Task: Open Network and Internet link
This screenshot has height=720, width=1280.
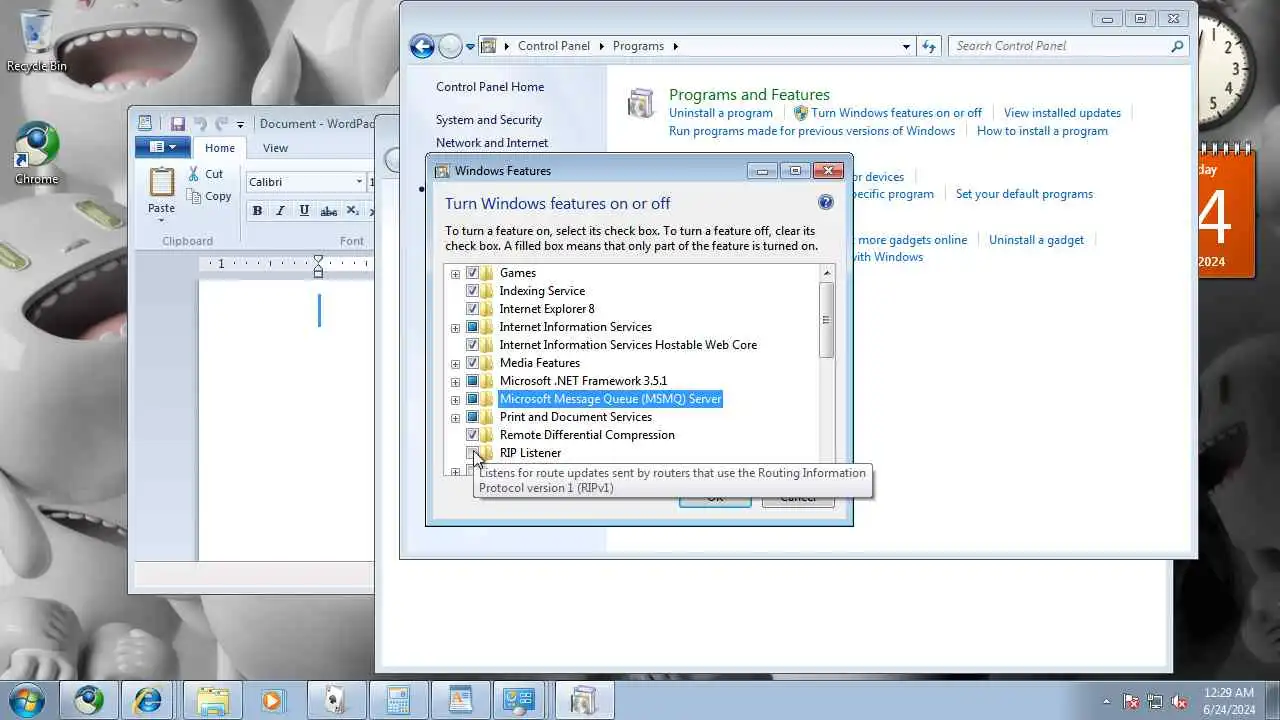Action: pyautogui.click(x=492, y=143)
